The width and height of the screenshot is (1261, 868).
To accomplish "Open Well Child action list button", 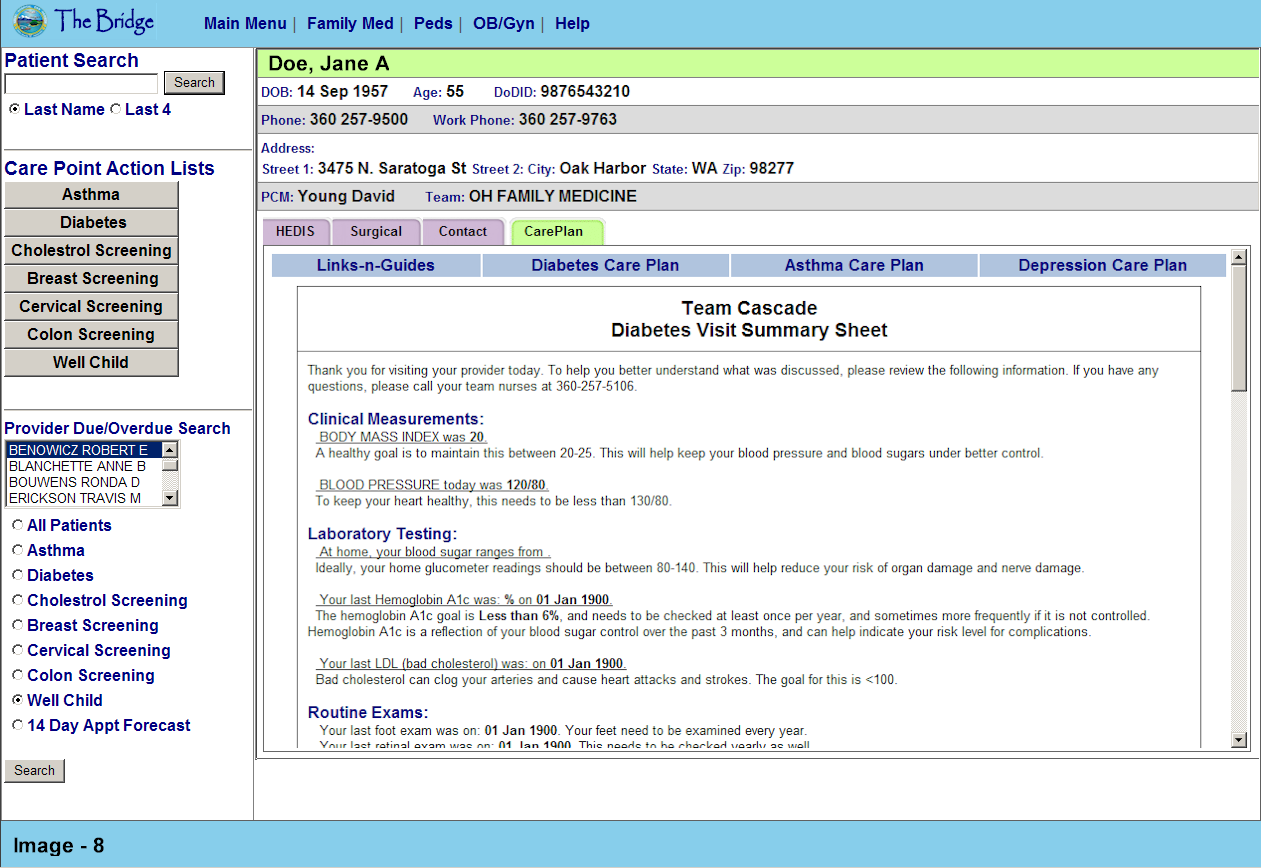I will (x=91, y=363).
